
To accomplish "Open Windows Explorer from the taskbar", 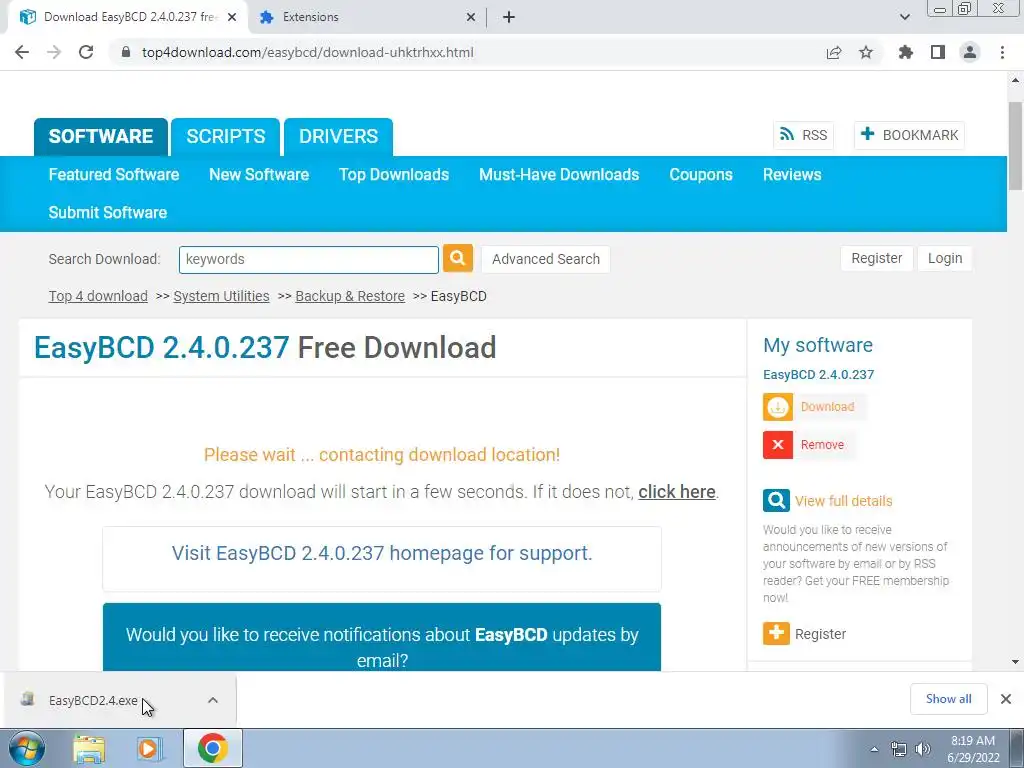I will point(89,749).
